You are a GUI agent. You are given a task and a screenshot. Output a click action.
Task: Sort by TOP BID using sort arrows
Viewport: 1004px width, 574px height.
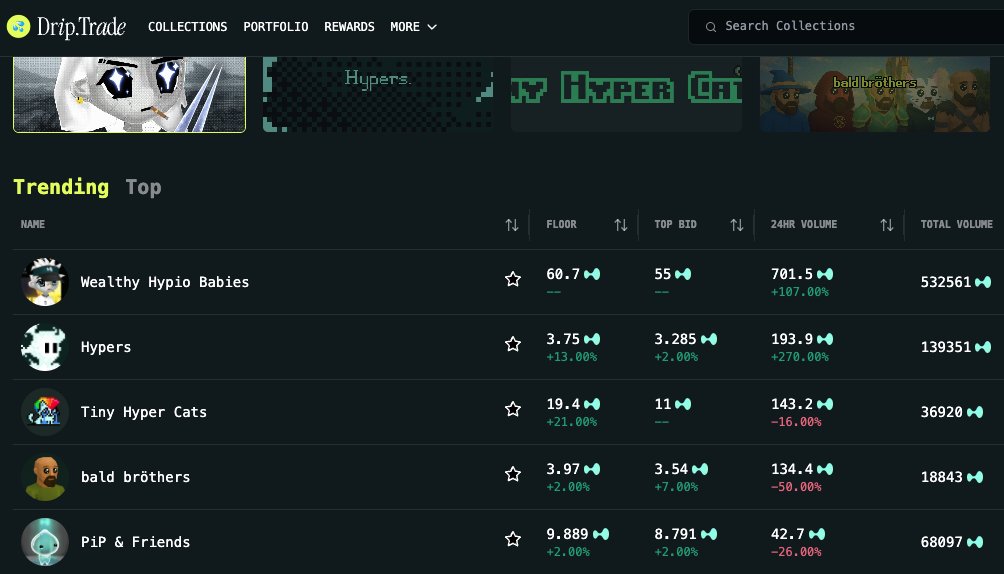click(737, 225)
